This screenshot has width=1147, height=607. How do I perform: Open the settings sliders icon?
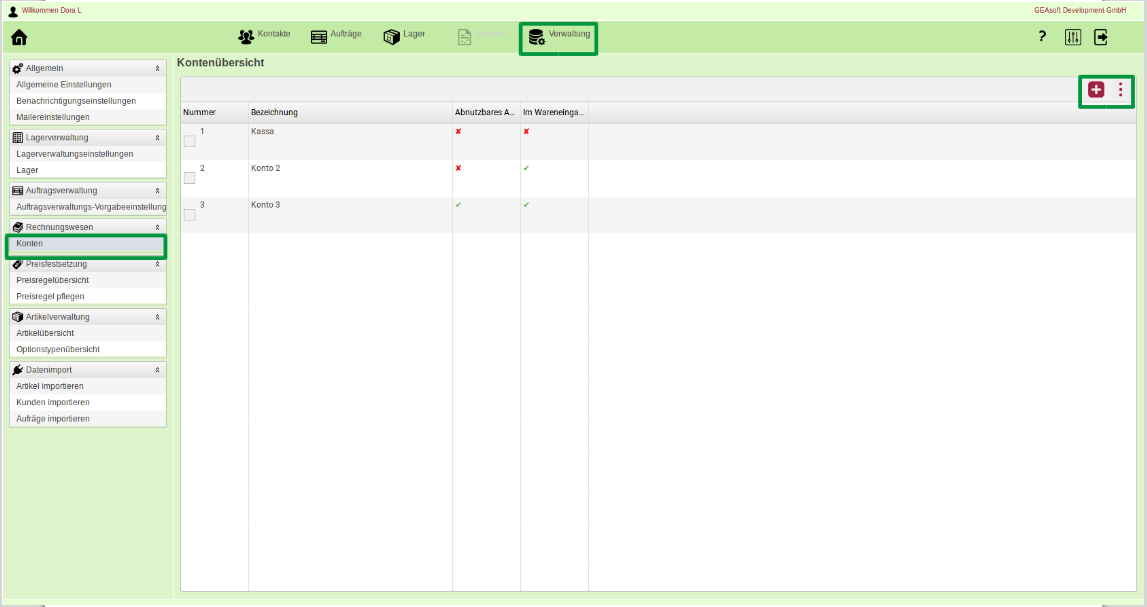pyautogui.click(x=1073, y=37)
